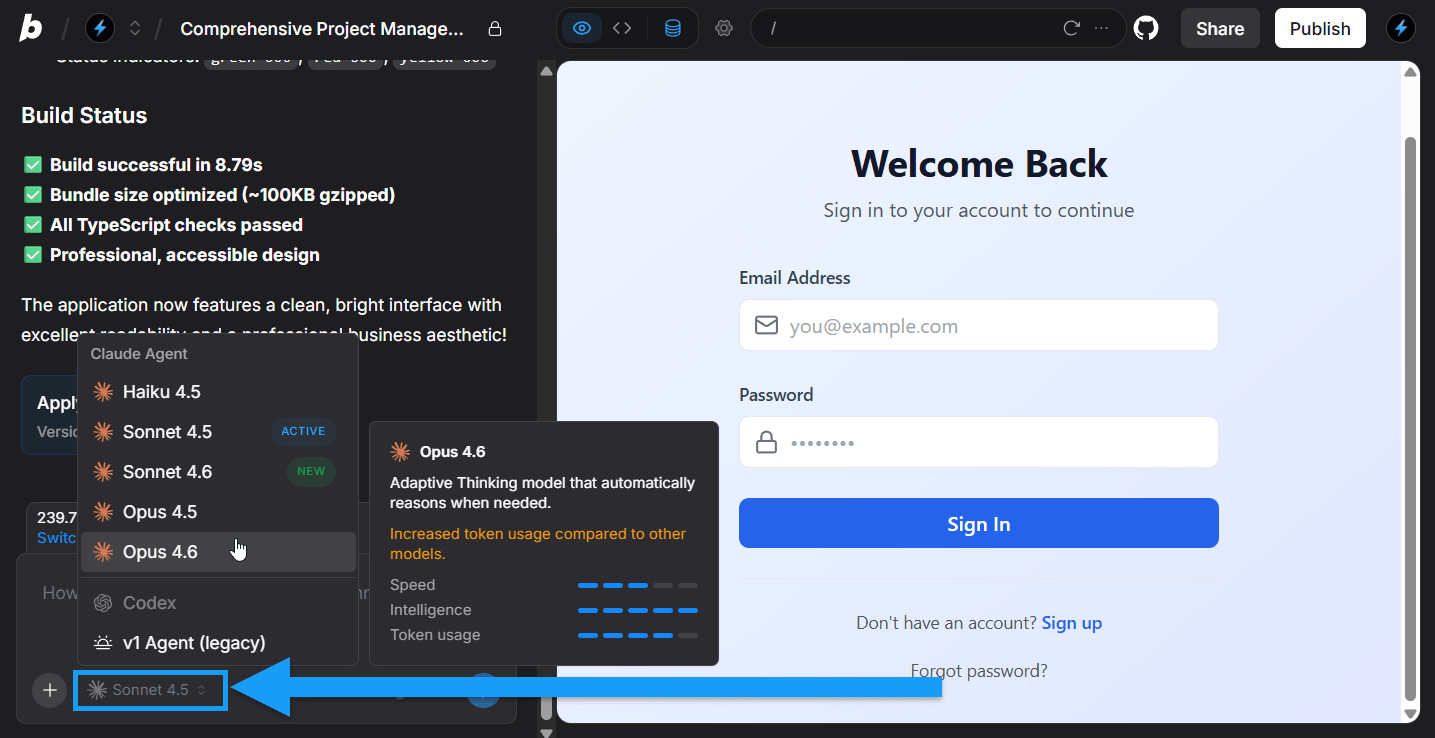The image size is (1435, 738).
Task: Open the database panel
Action: point(672,27)
